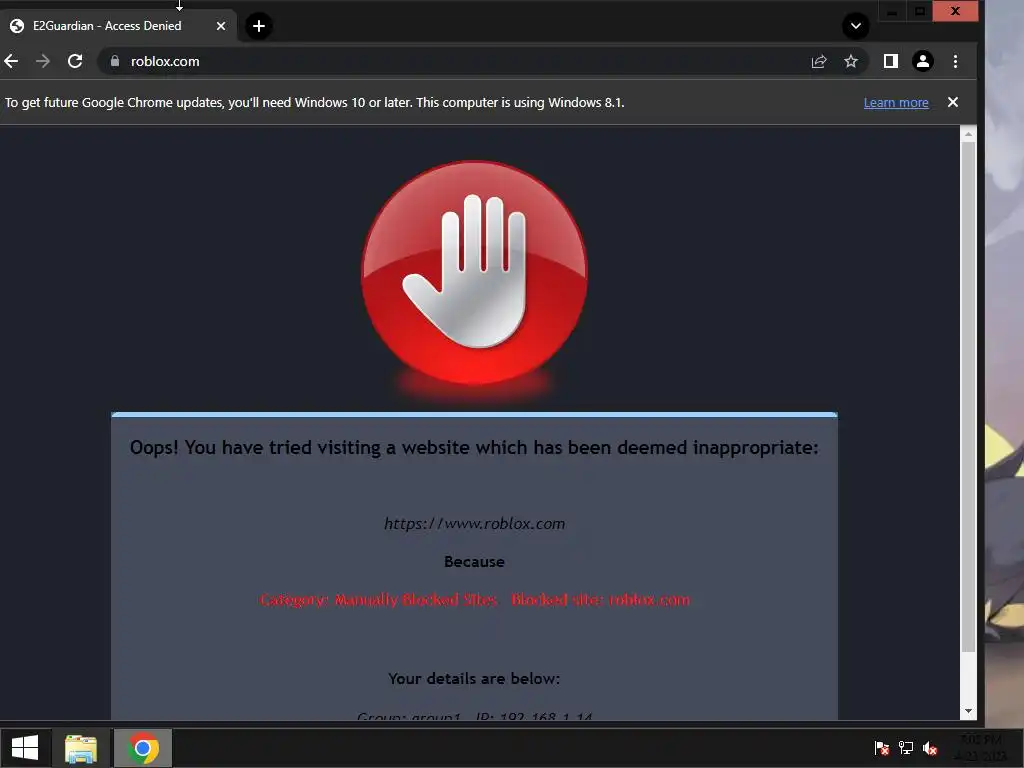
Task: Click the scrollbar down arrow
Action: tap(968, 711)
